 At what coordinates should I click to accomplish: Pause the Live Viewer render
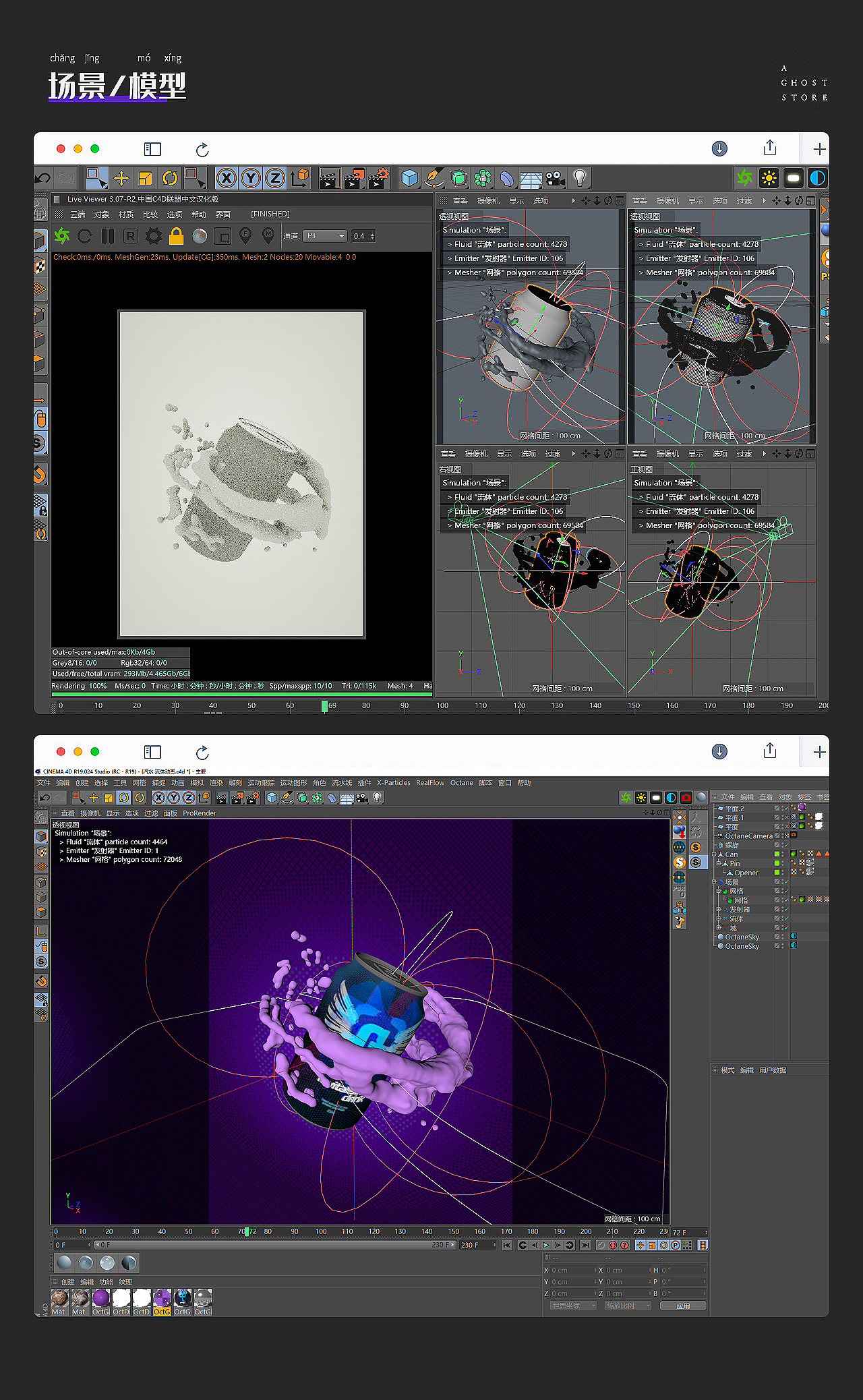pos(108,236)
